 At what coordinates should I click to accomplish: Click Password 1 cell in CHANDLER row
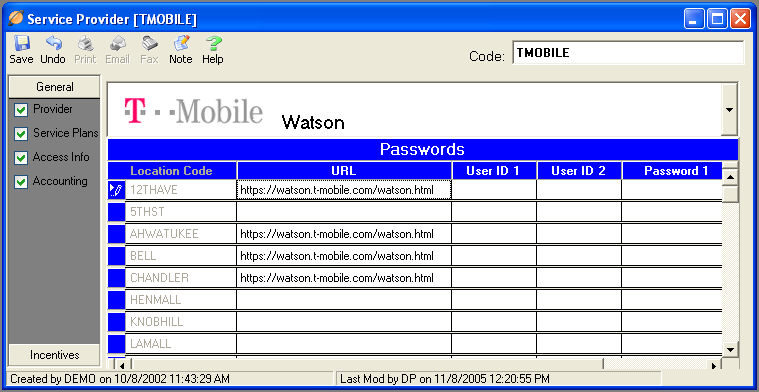[672, 278]
